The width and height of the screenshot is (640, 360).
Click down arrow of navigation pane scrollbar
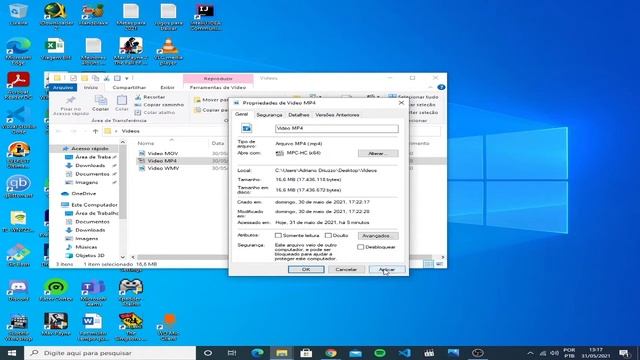tap(122, 257)
